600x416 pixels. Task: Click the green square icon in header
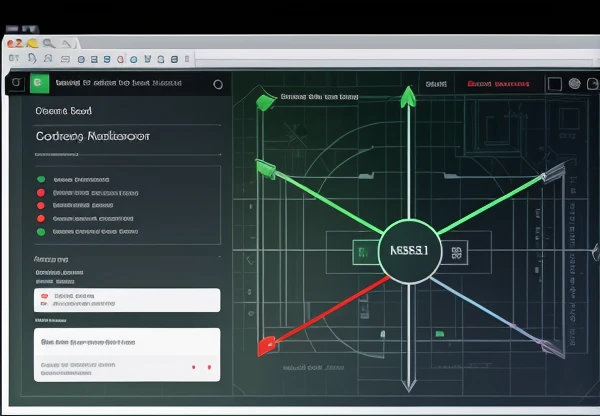click(x=39, y=84)
